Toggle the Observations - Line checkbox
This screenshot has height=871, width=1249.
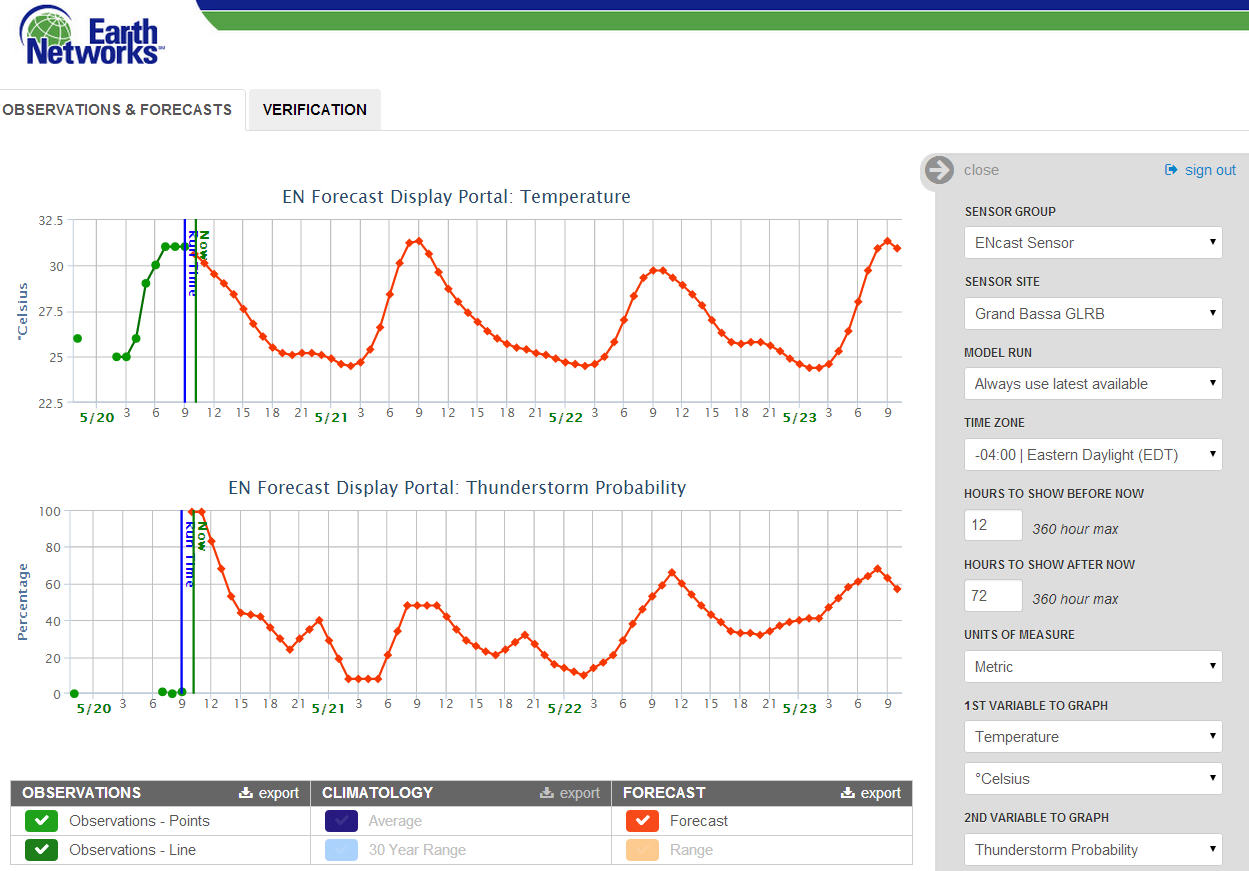click(x=41, y=850)
